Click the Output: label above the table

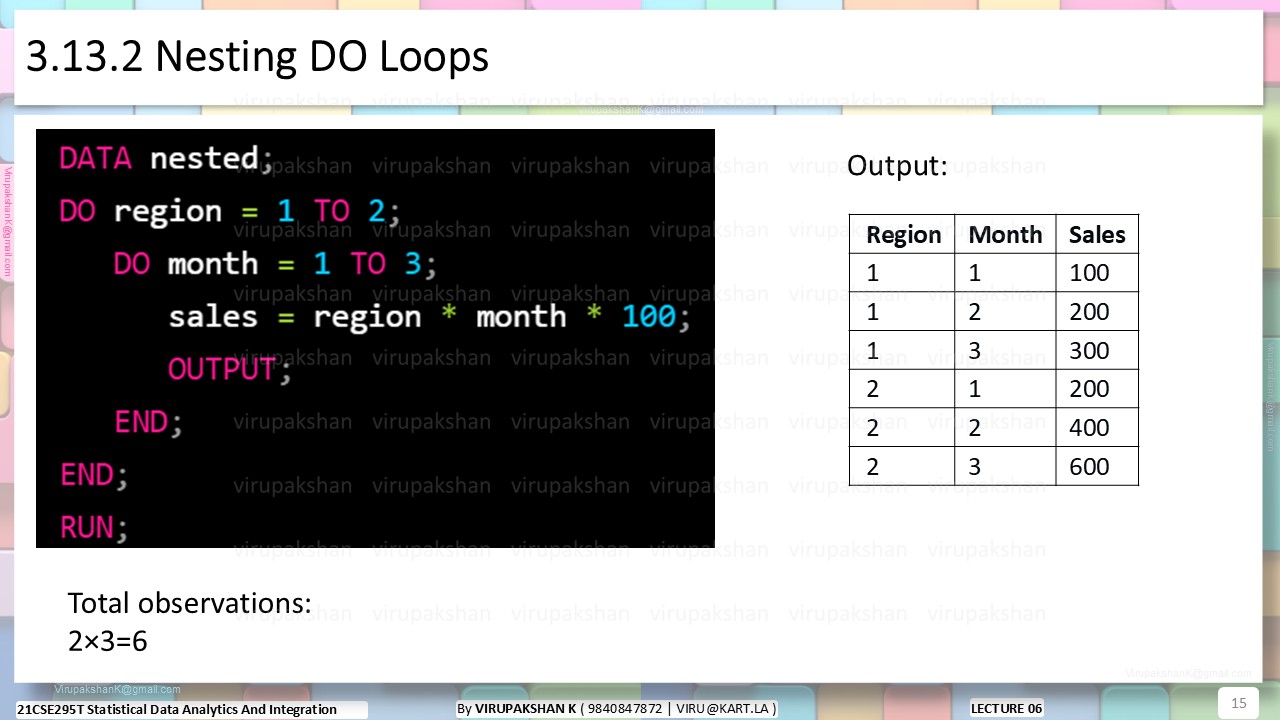897,165
